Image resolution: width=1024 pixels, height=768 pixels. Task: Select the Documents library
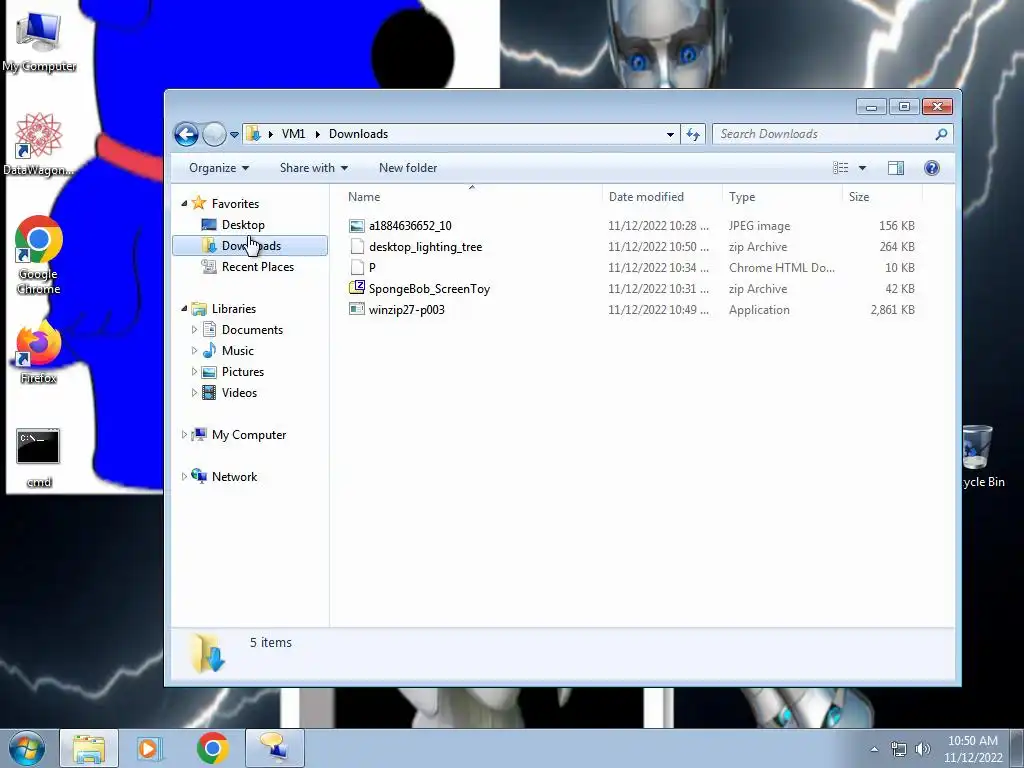coord(252,330)
